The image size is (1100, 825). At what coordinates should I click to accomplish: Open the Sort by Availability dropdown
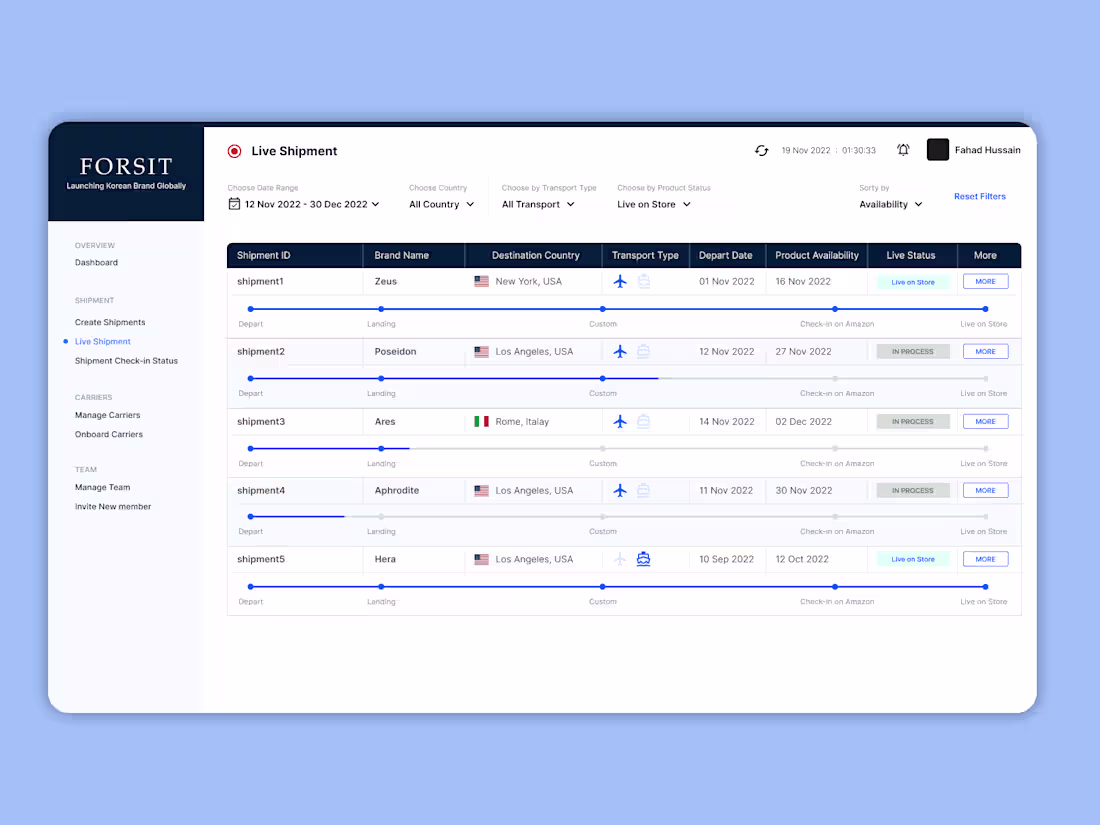890,204
